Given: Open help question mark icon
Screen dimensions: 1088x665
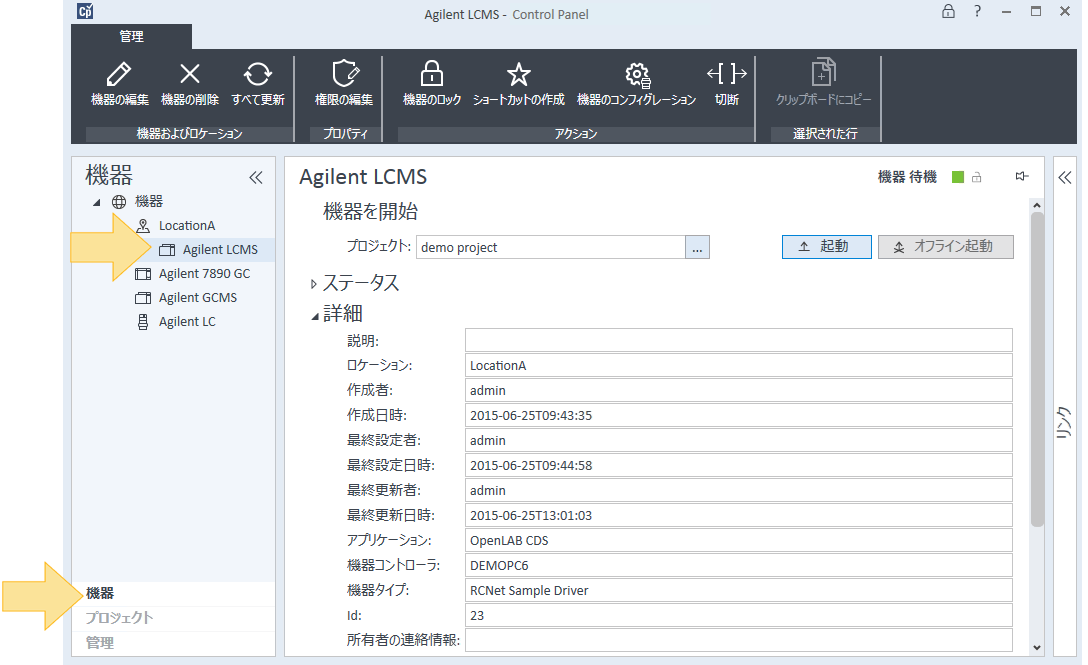Looking at the screenshot, I should (x=977, y=11).
